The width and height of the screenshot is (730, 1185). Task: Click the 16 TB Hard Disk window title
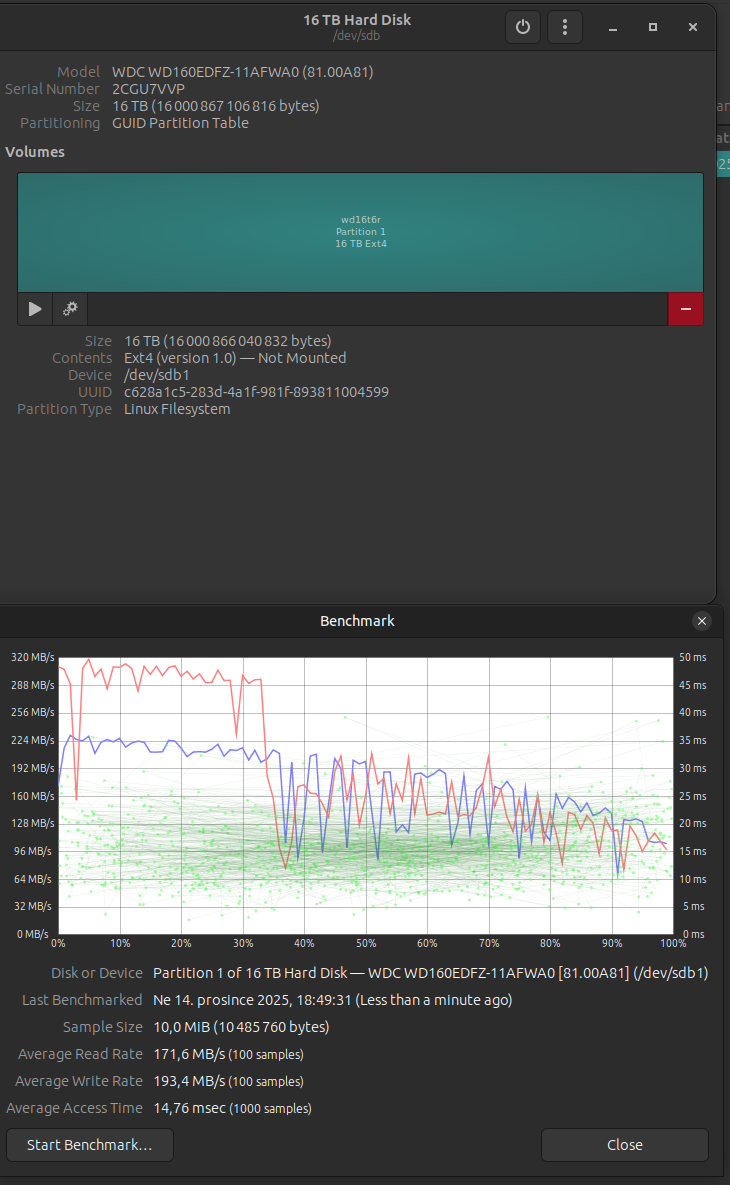tap(357, 20)
